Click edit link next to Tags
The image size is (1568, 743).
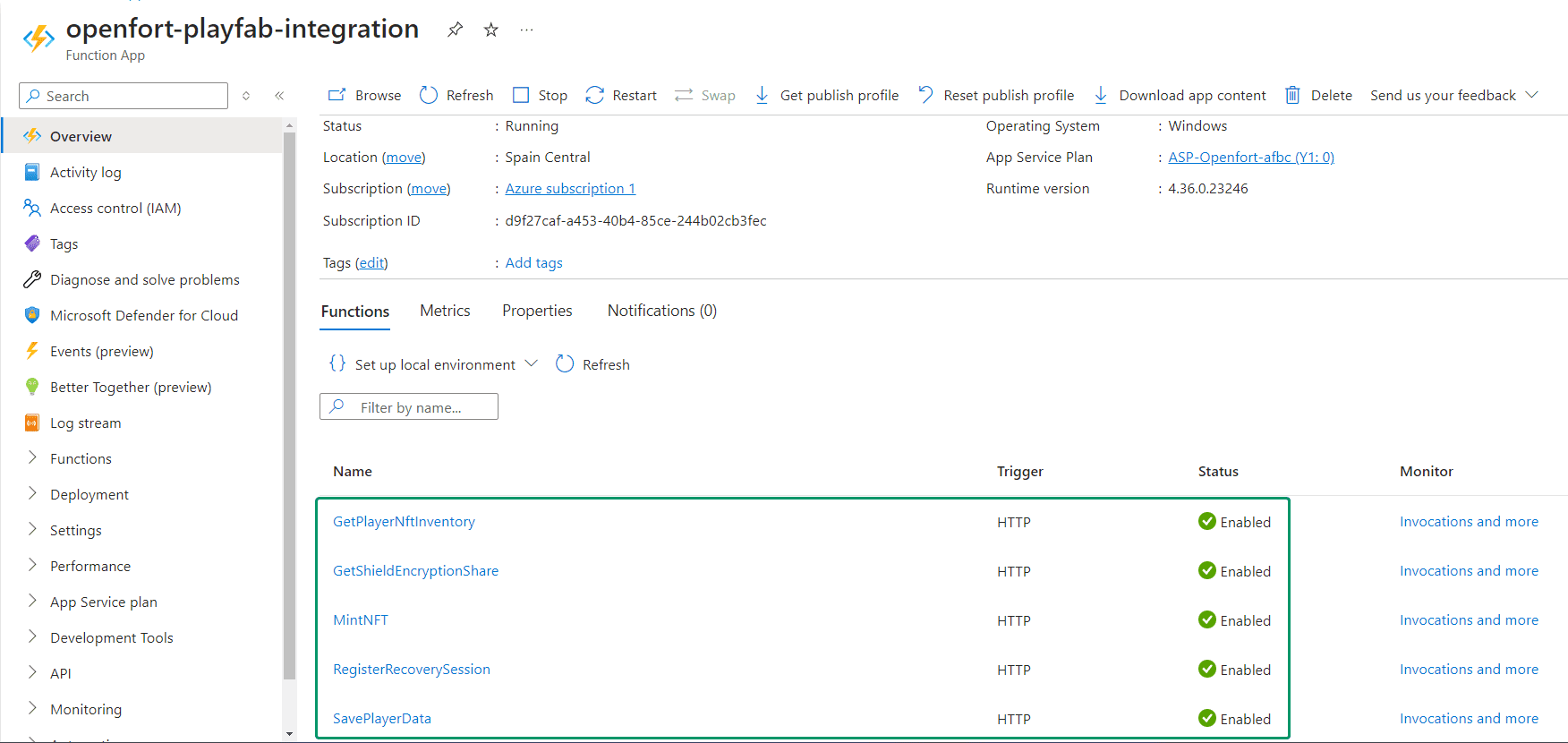[x=371, y=263]
